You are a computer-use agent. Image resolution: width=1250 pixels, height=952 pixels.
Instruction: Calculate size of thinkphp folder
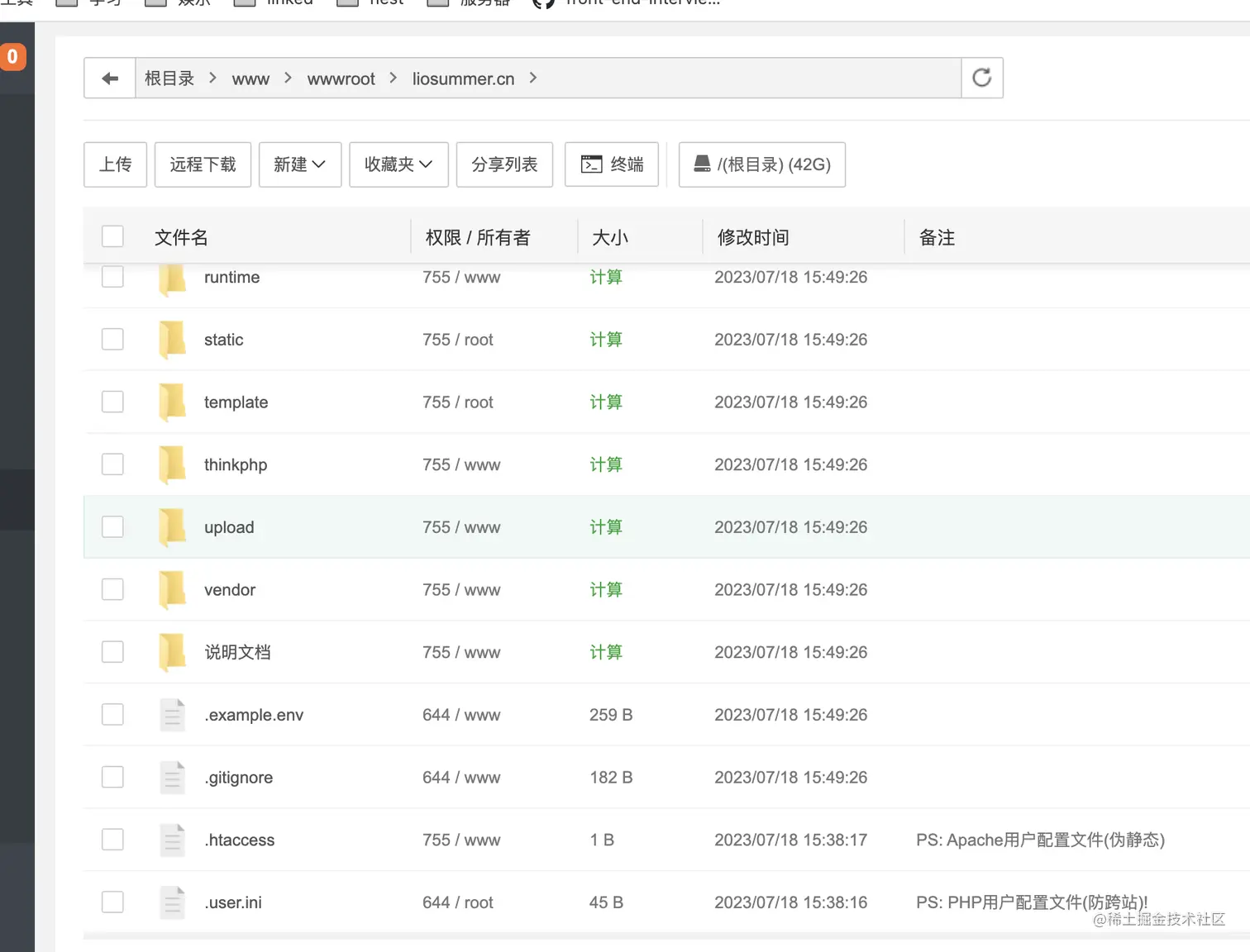pos(606,464)
